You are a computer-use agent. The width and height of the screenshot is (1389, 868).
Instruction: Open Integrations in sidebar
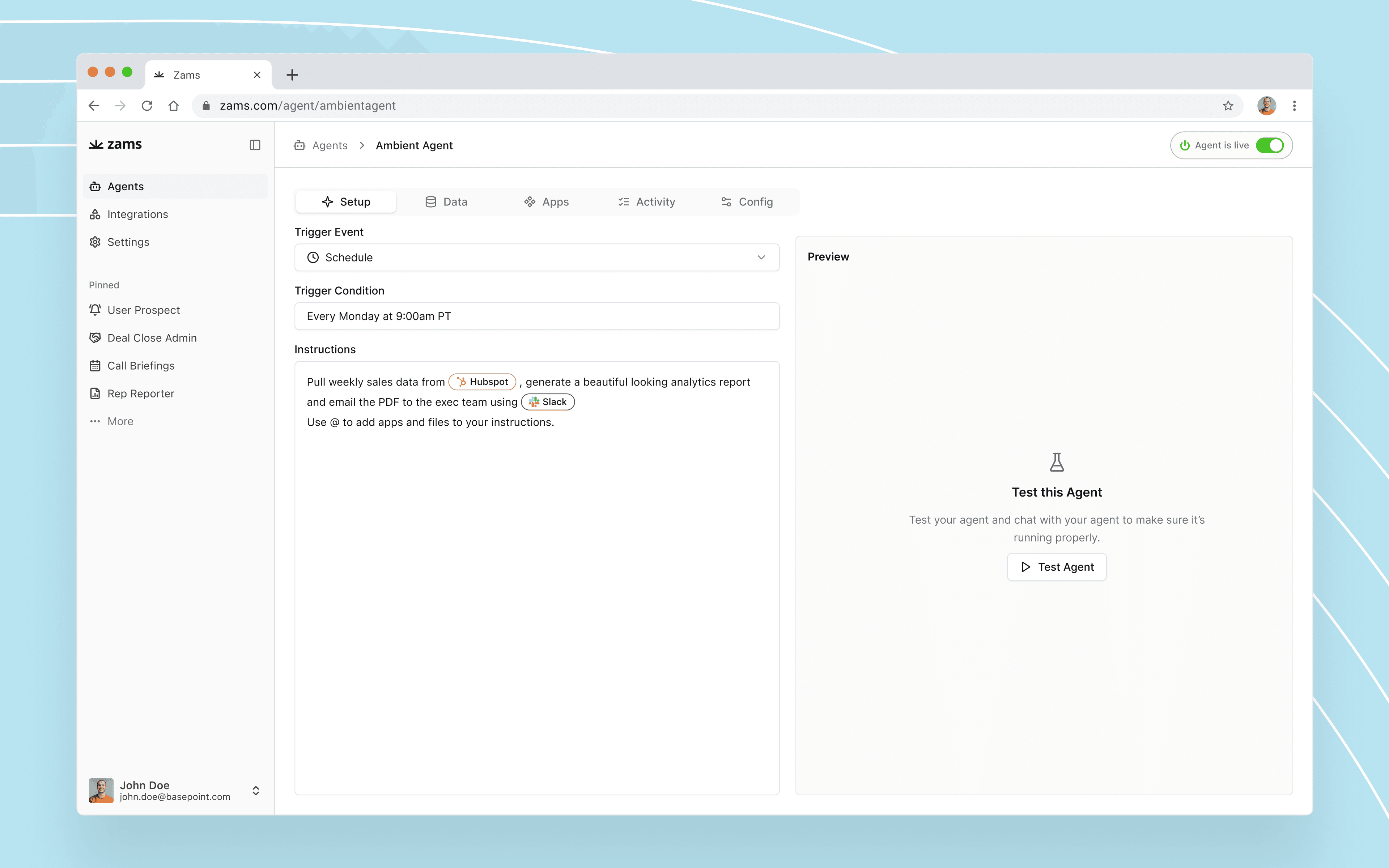(x=137, y=214)
